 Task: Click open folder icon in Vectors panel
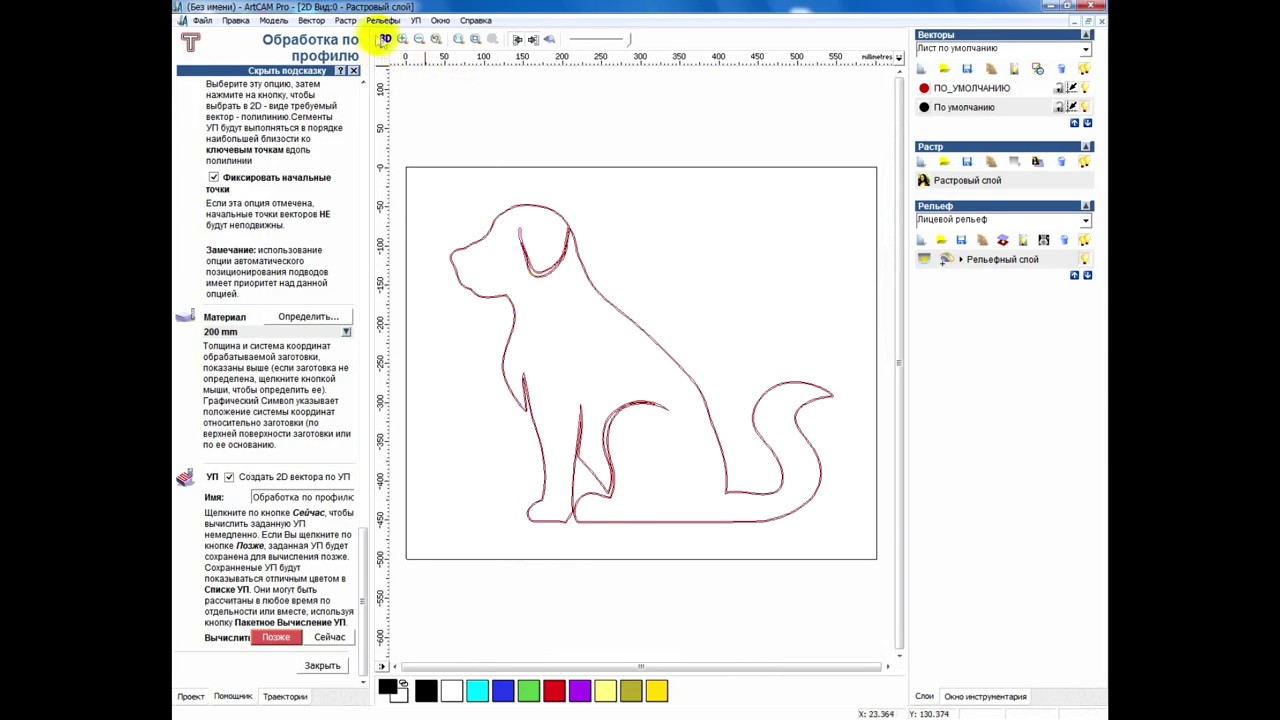click(944, 69)
